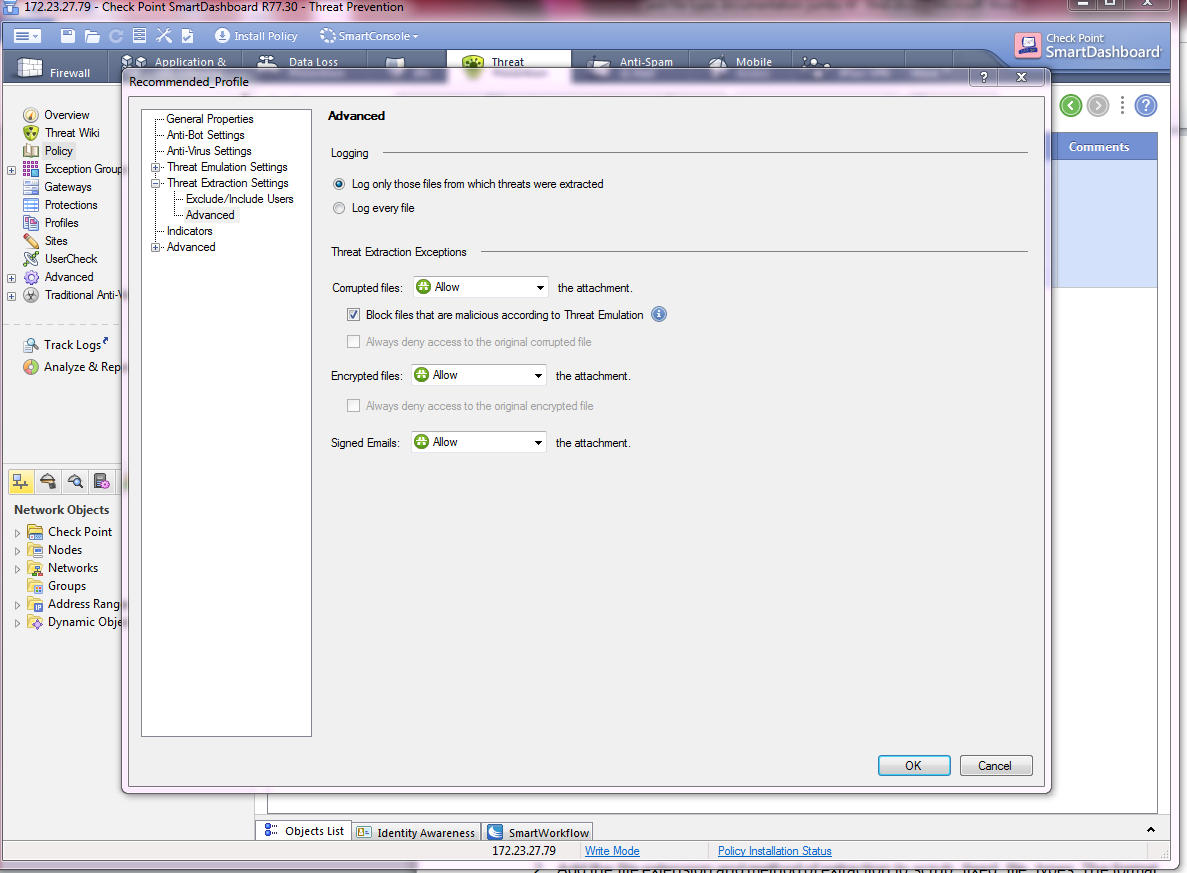Open the Encrypted files action dropdown

click(x=479, y=375)
